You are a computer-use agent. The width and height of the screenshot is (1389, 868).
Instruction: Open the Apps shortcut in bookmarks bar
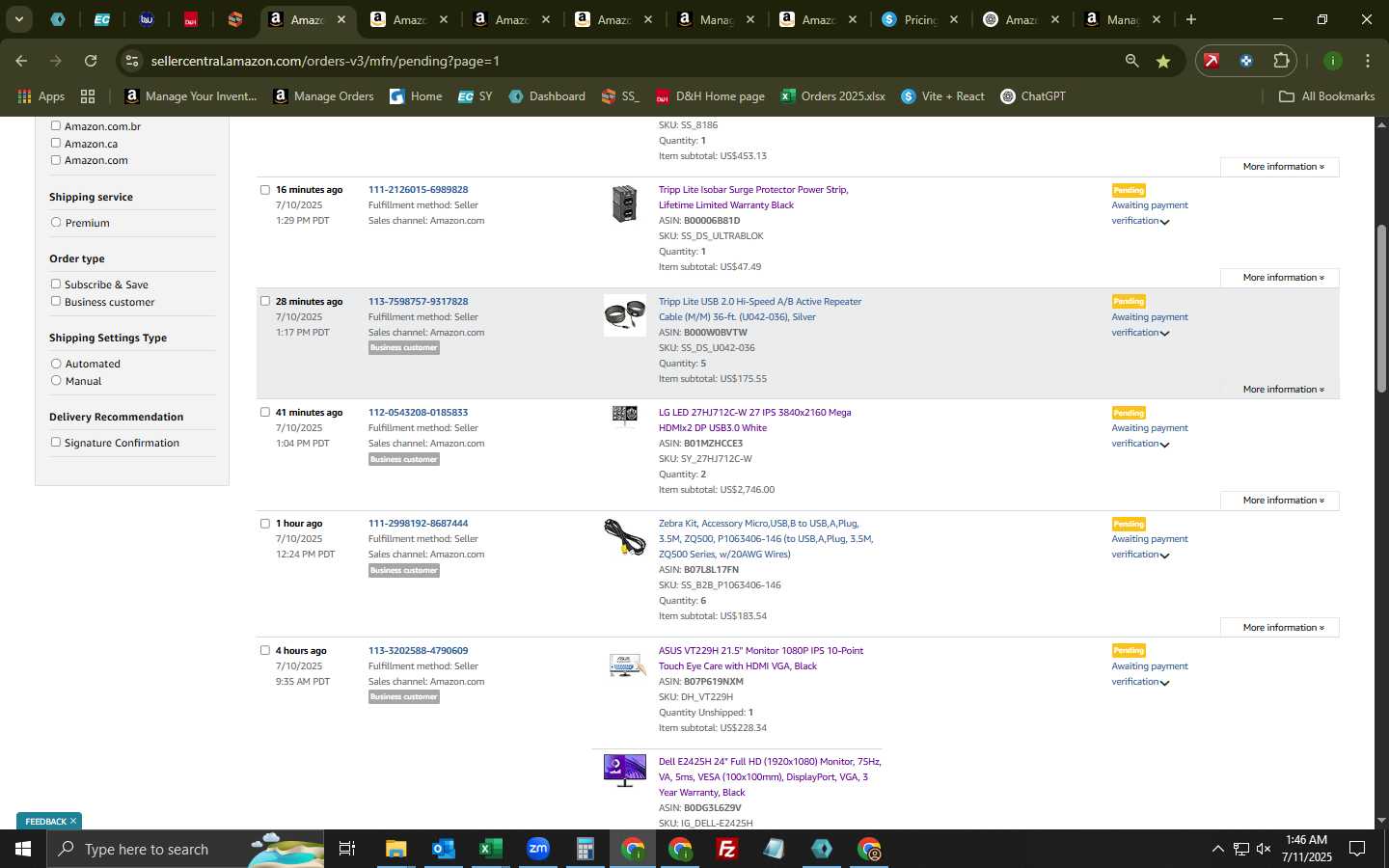(x=41, y=96)
